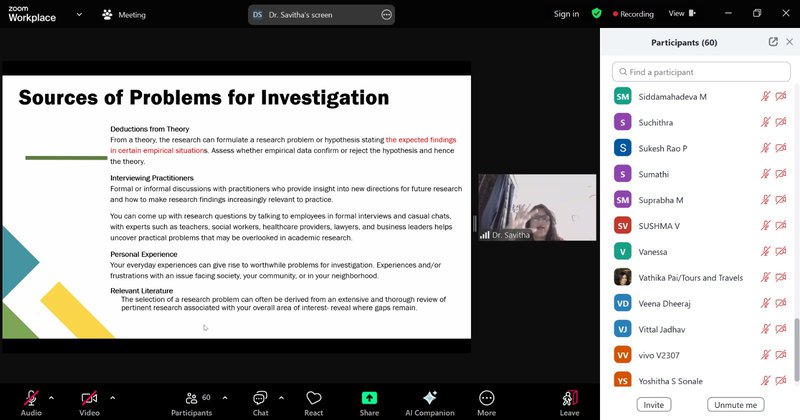Expand the Audio options arrow

(x=51, y=397)
